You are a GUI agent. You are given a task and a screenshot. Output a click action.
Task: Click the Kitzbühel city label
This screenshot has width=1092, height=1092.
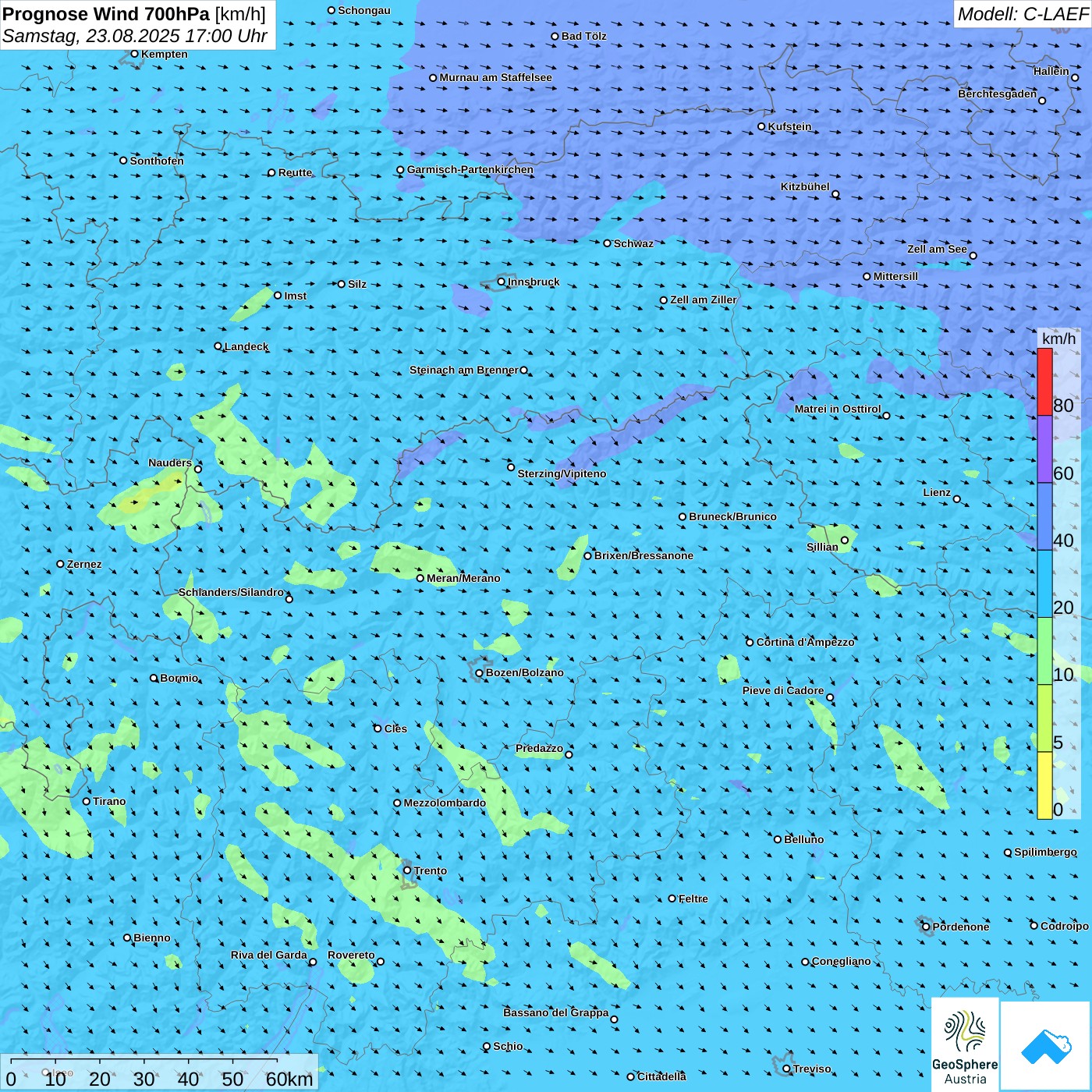805,186
